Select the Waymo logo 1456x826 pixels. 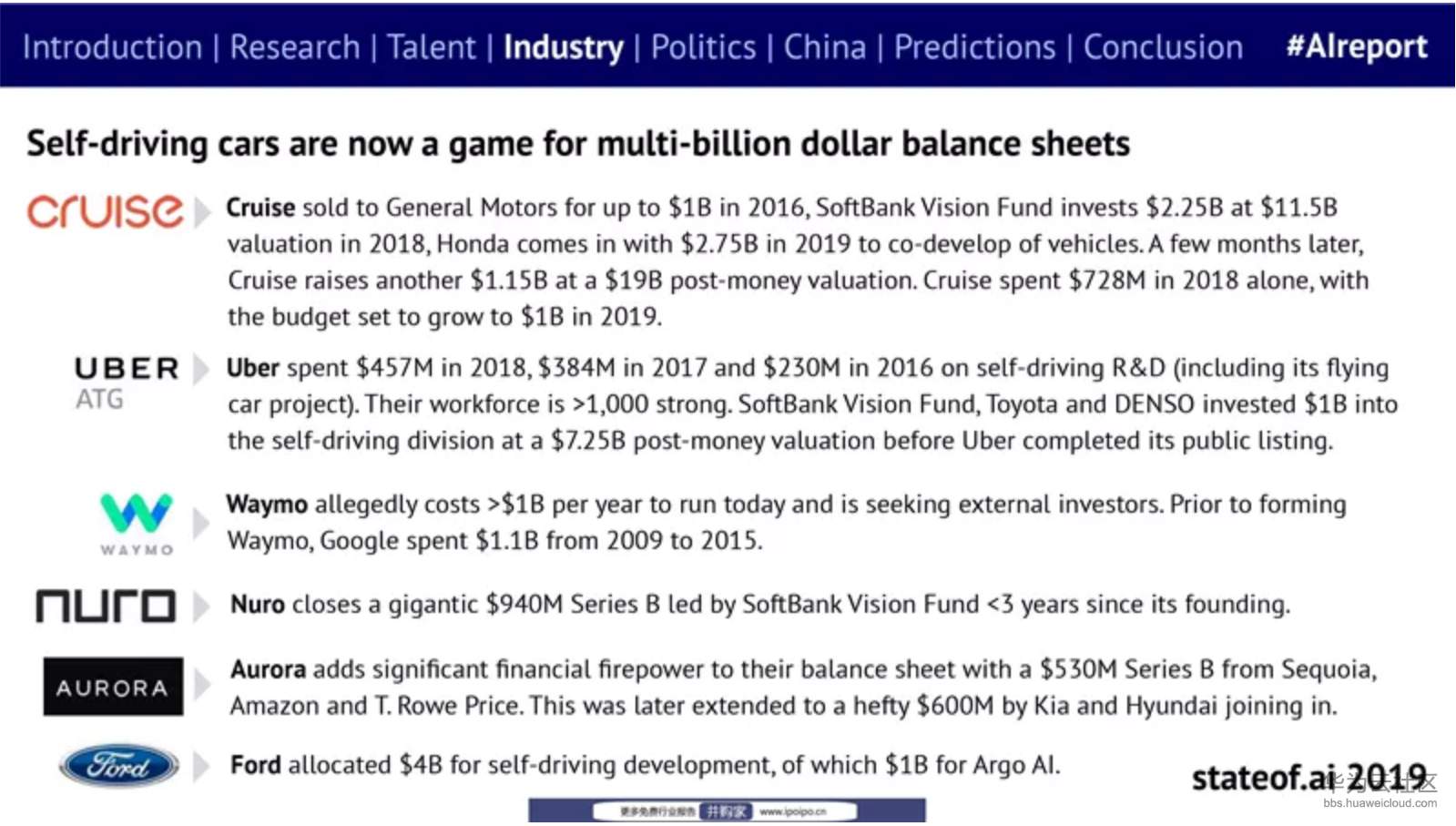(136, 523)
